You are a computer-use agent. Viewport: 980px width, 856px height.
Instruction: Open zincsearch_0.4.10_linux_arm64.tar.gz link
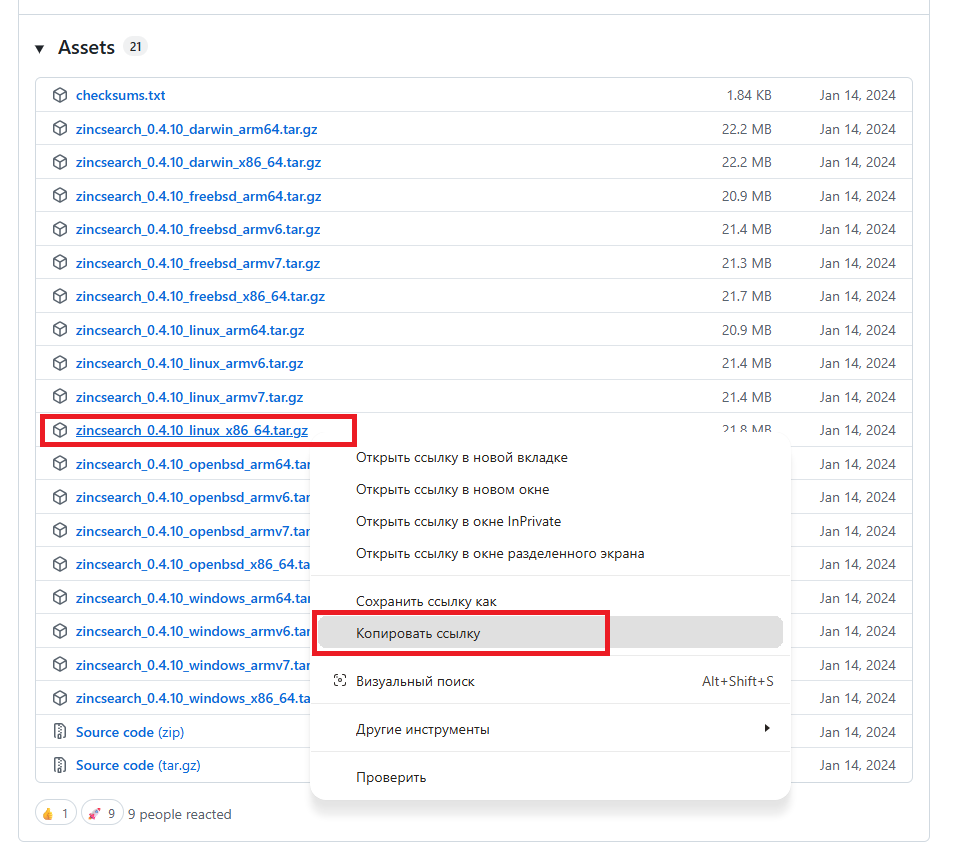click(x=190, y=330)
